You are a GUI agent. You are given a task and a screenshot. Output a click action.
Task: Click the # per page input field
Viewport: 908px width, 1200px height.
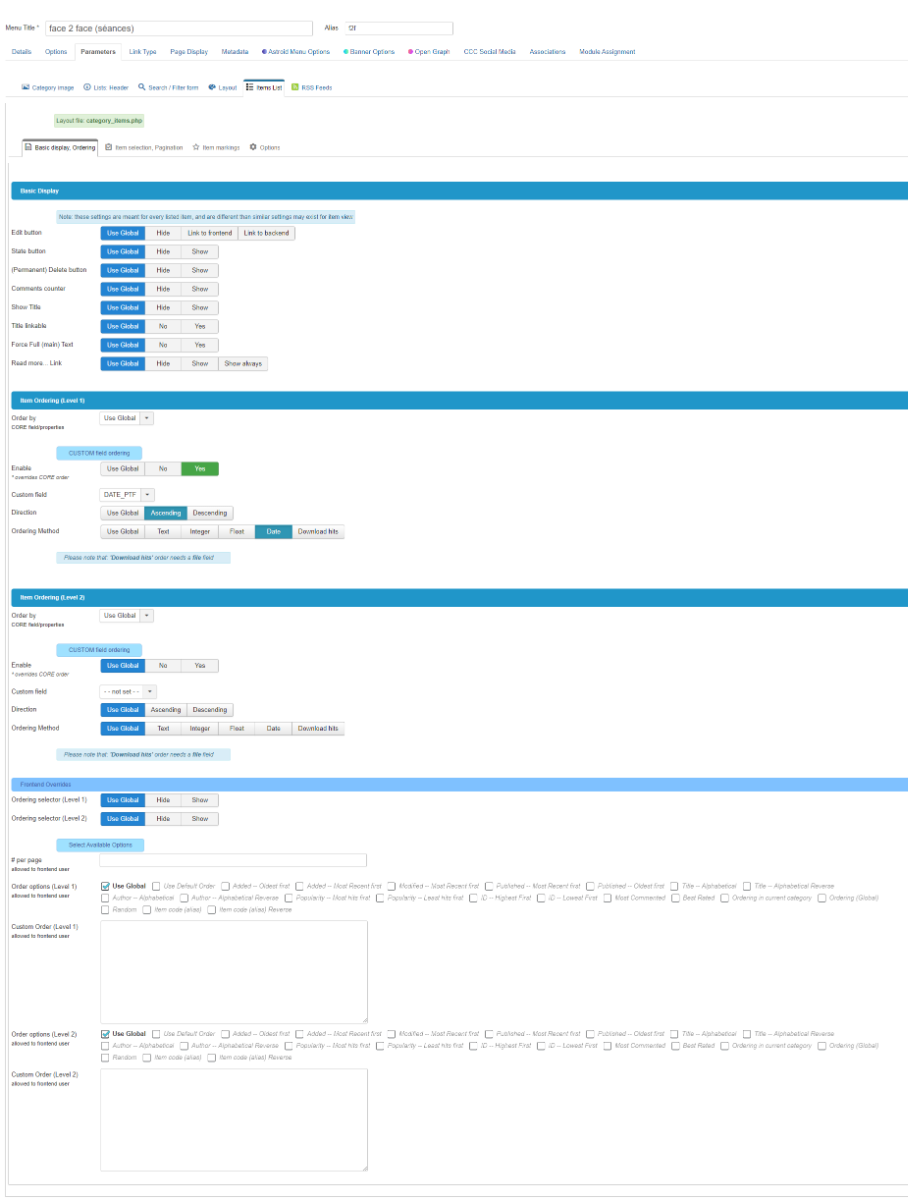pos(233,861)
